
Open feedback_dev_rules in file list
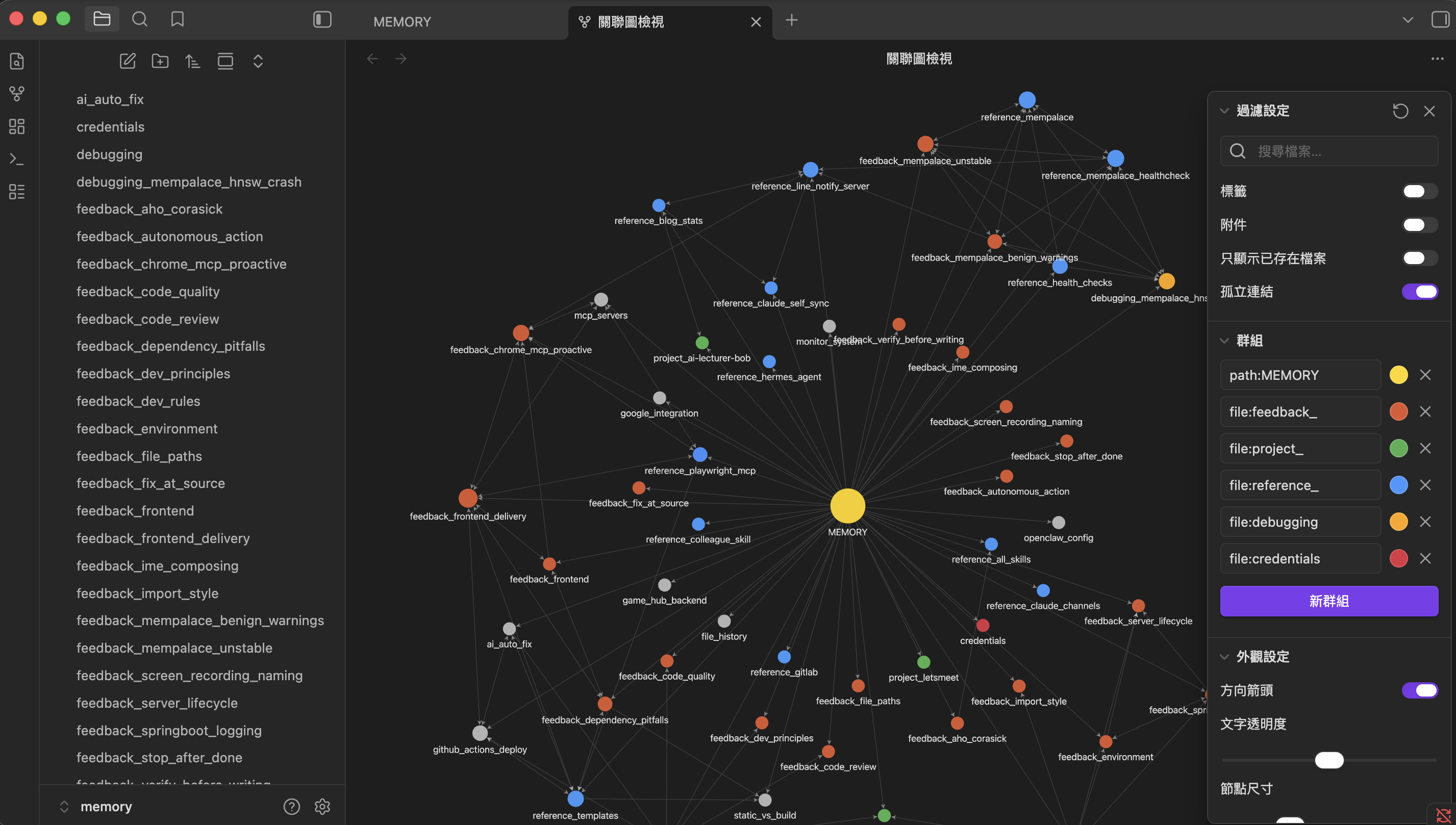click(x=138, y=401)
